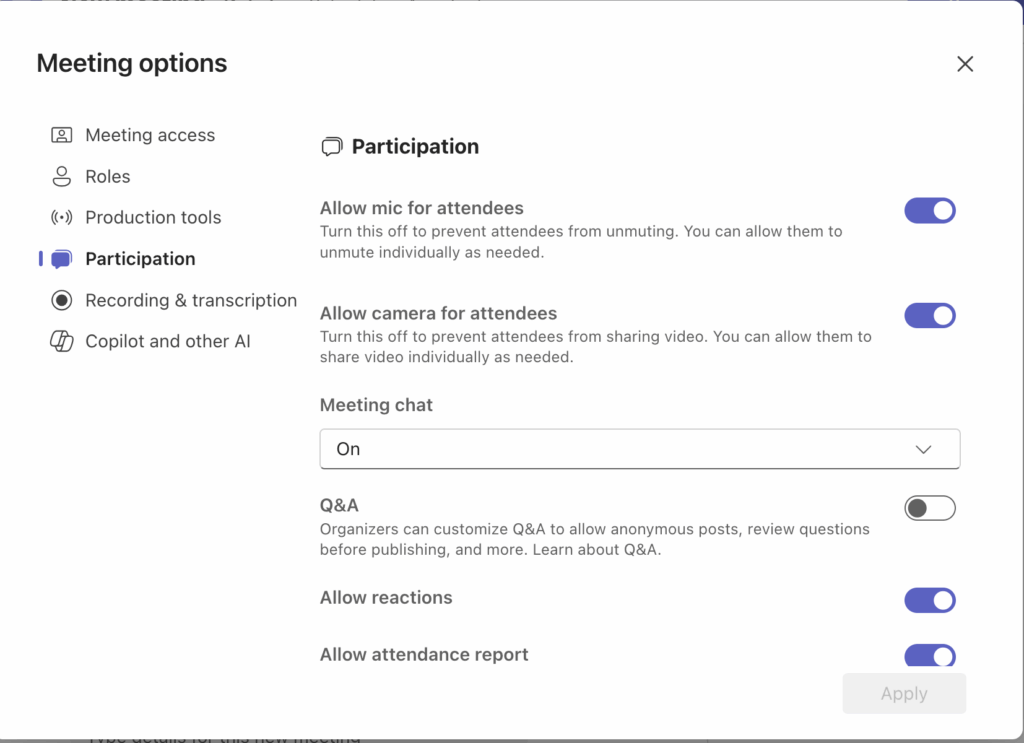The width and height of the screenshot is (1024, 743).
Task: Click the Meeting chat dropdown chevron
Action: tap(923, 449)
